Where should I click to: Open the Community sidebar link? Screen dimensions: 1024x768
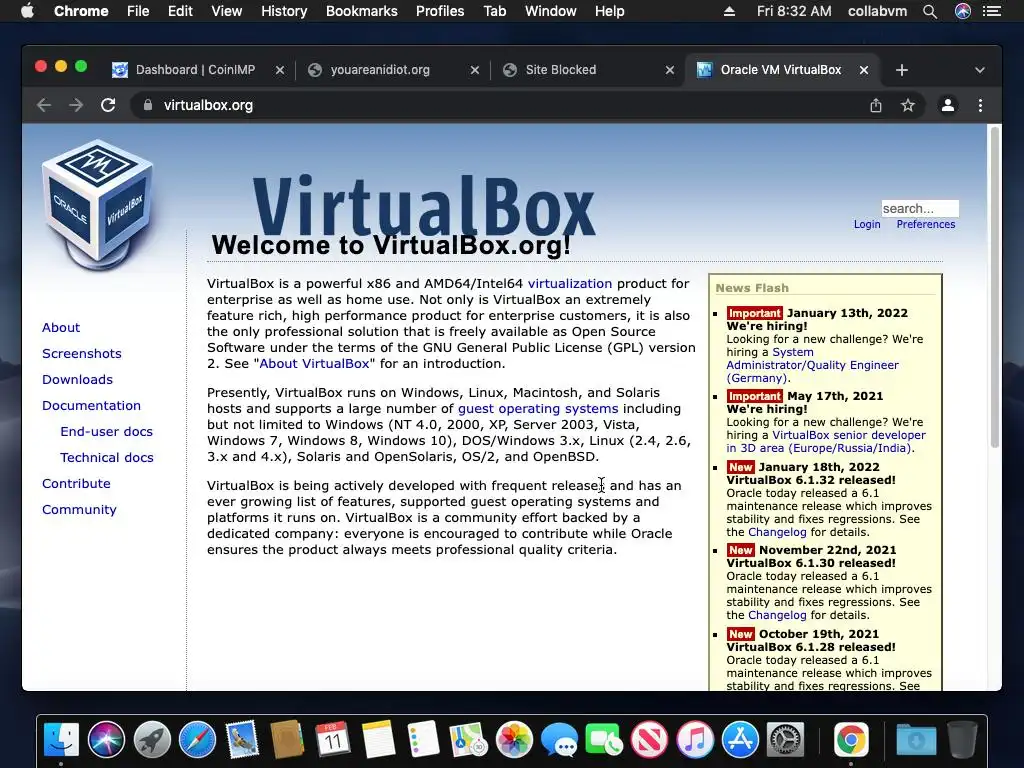point(79,509)
